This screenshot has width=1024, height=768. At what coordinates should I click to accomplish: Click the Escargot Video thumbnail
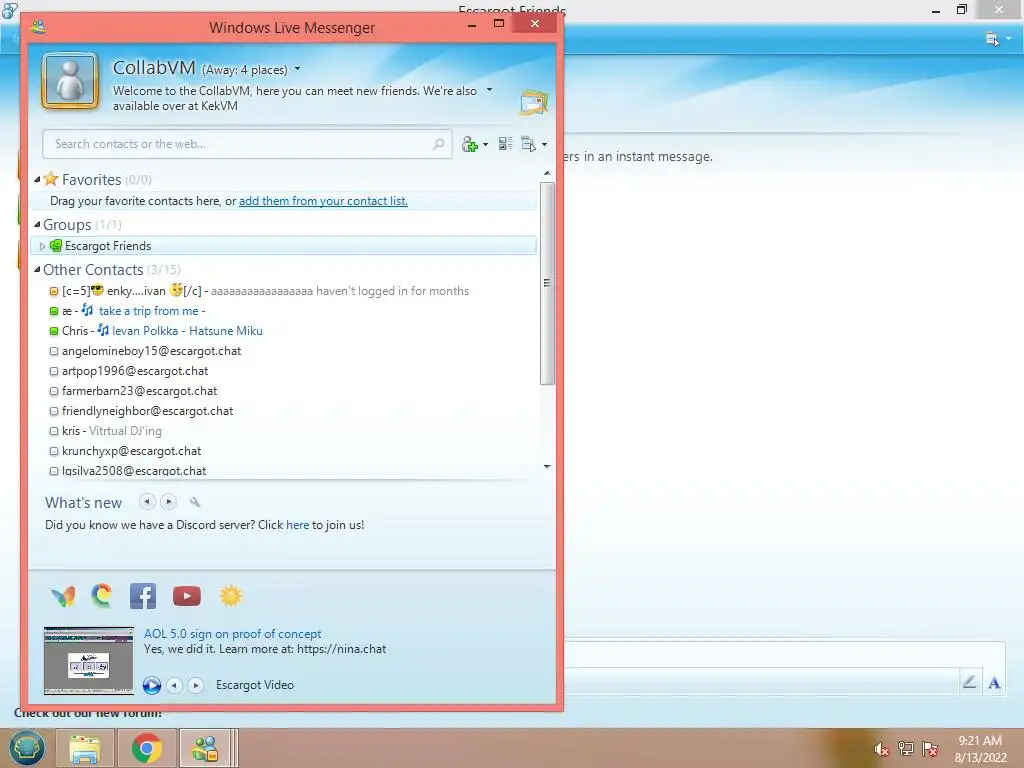click(x=89, y=661)
